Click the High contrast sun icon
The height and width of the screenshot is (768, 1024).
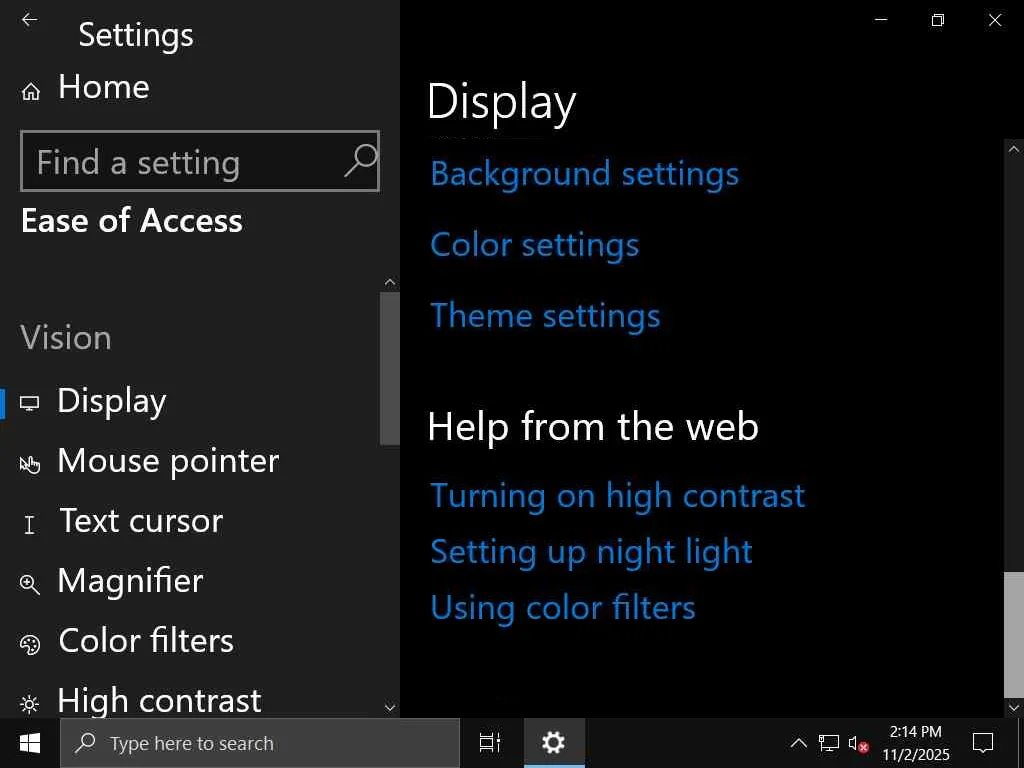[30, 703]
